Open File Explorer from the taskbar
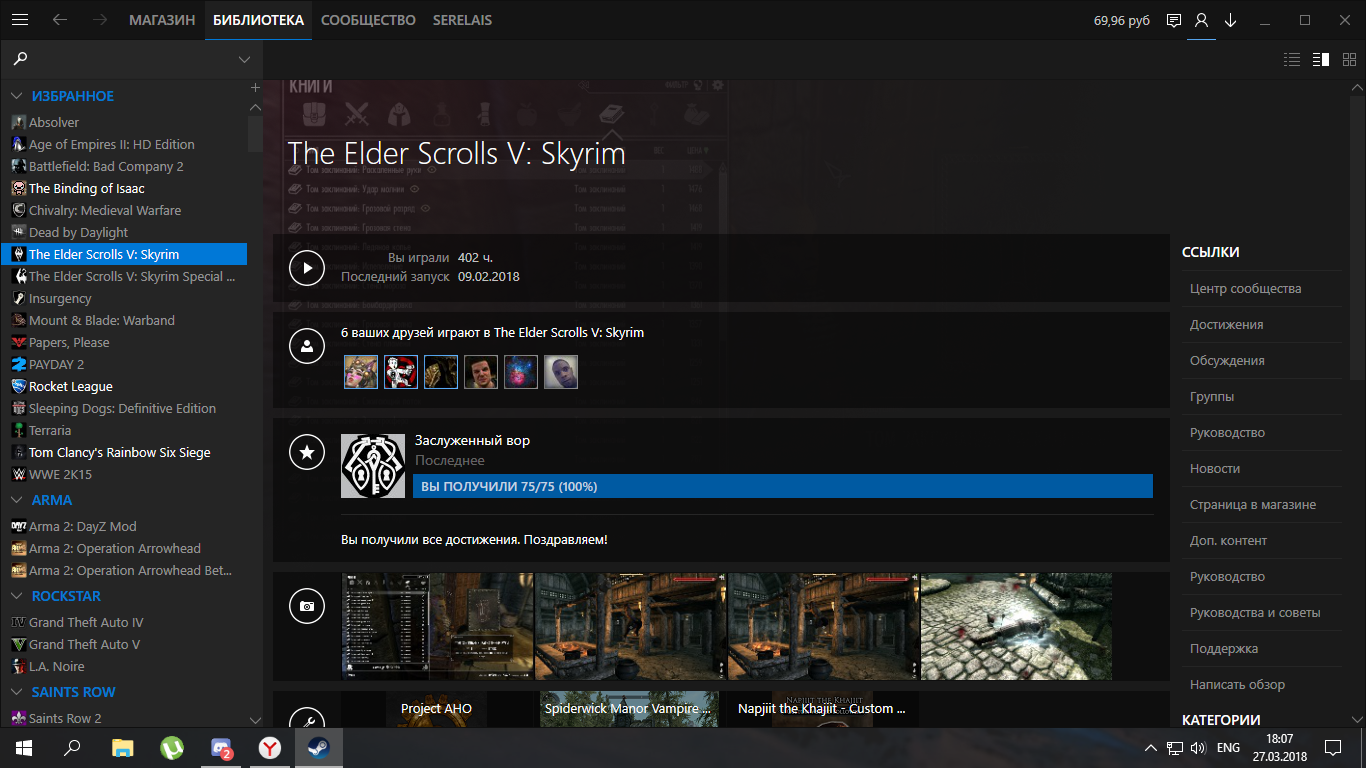The height and width of the screenshot is (768, 1366). pyautogui.click(x=122, y=747)
